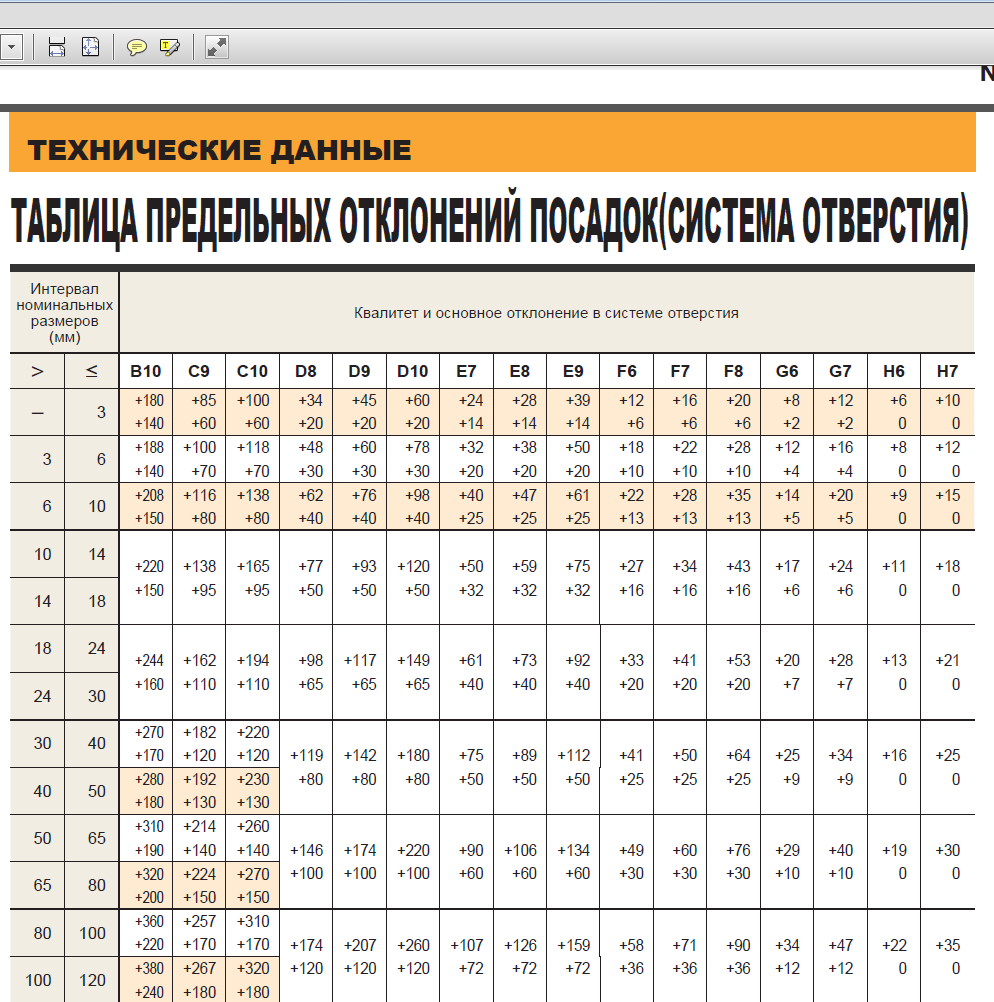
Task: Click the +21 value in H7 column
Action: tap(948, 660)
